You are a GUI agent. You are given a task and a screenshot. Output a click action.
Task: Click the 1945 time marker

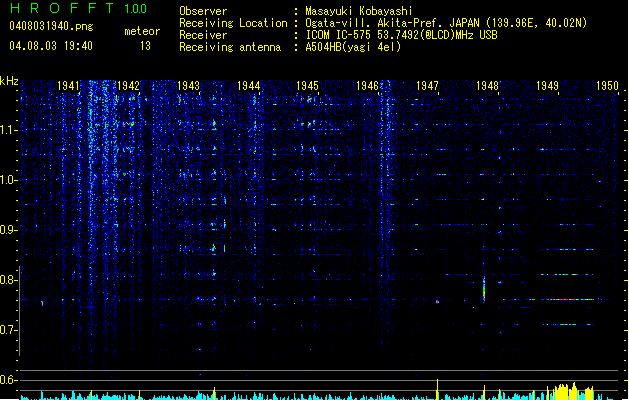(307, 85)
